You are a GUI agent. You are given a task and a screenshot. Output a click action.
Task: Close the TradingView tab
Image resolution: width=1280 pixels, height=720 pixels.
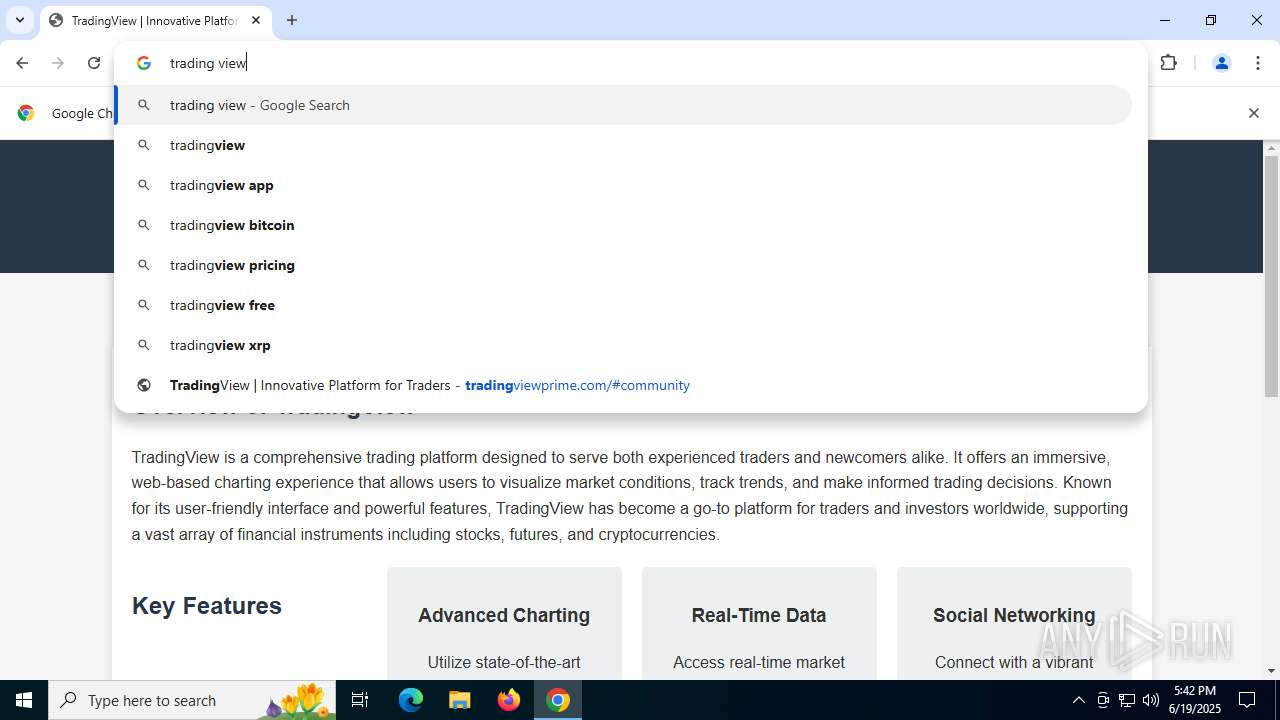(256, 20)
